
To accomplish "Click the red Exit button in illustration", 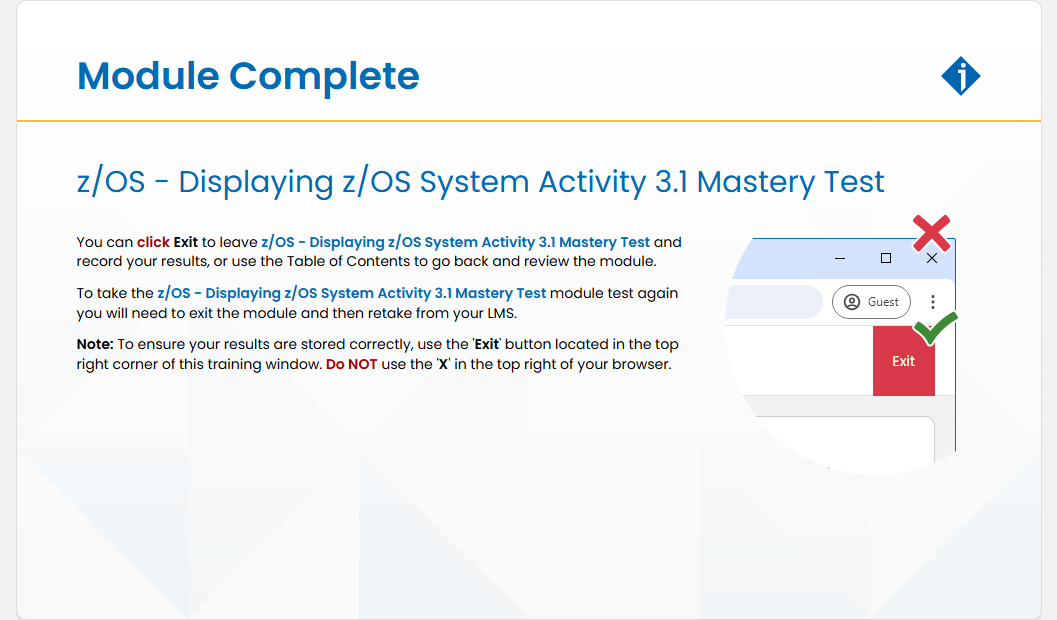I will pos(903,361).
